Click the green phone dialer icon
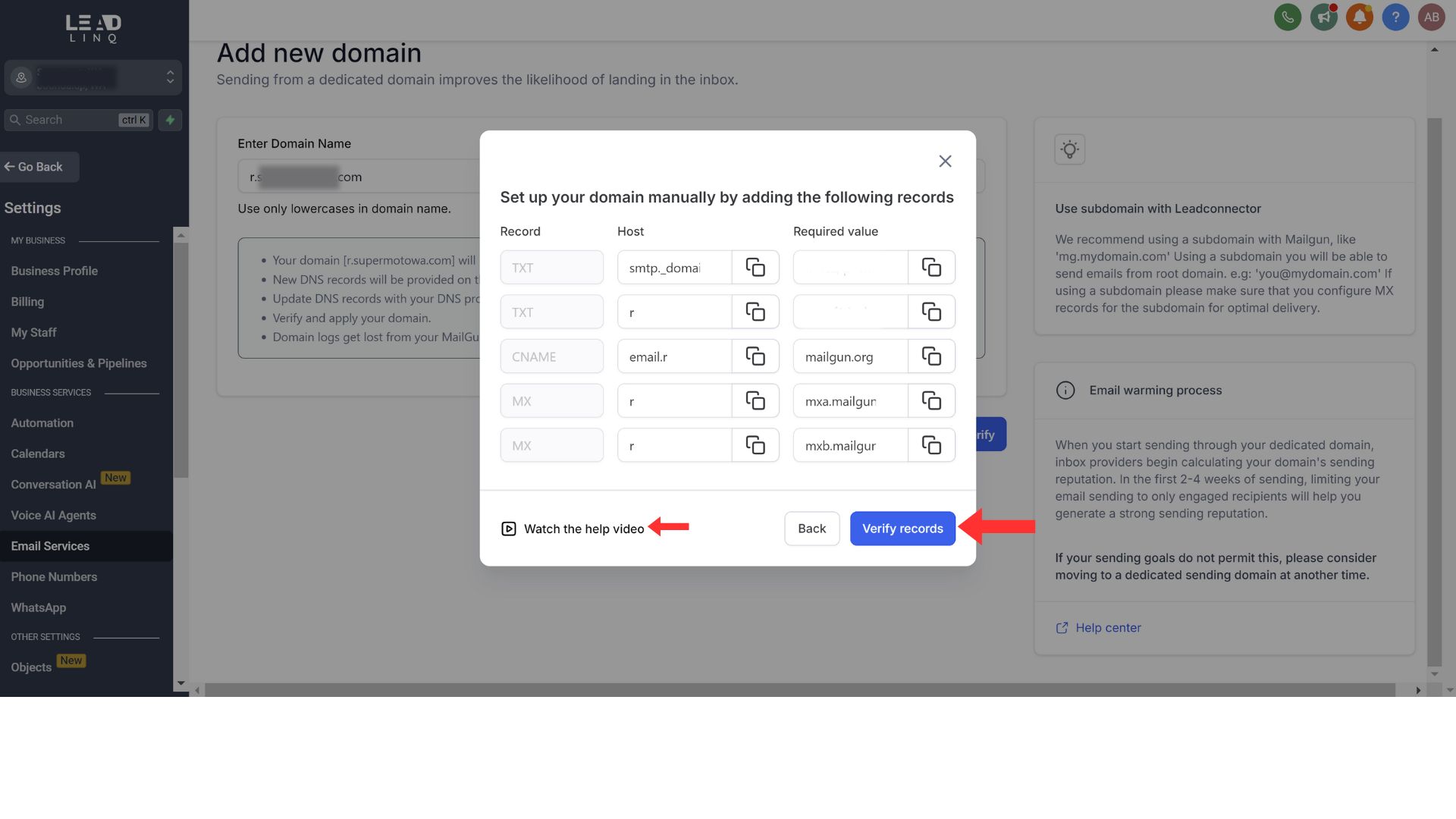This screenshot has height=819, width=1456. click(1287, 17)
